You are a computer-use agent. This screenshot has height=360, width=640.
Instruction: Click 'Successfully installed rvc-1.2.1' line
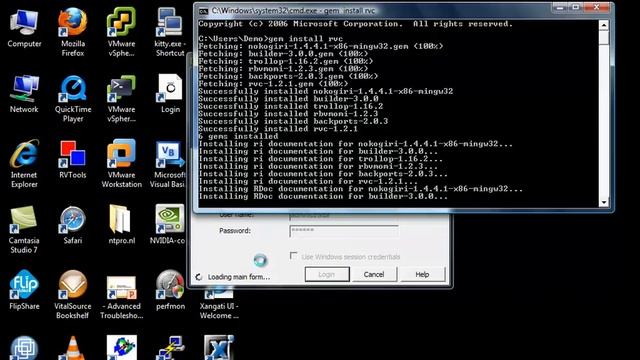pyautogui.click(x=278, y=129)
